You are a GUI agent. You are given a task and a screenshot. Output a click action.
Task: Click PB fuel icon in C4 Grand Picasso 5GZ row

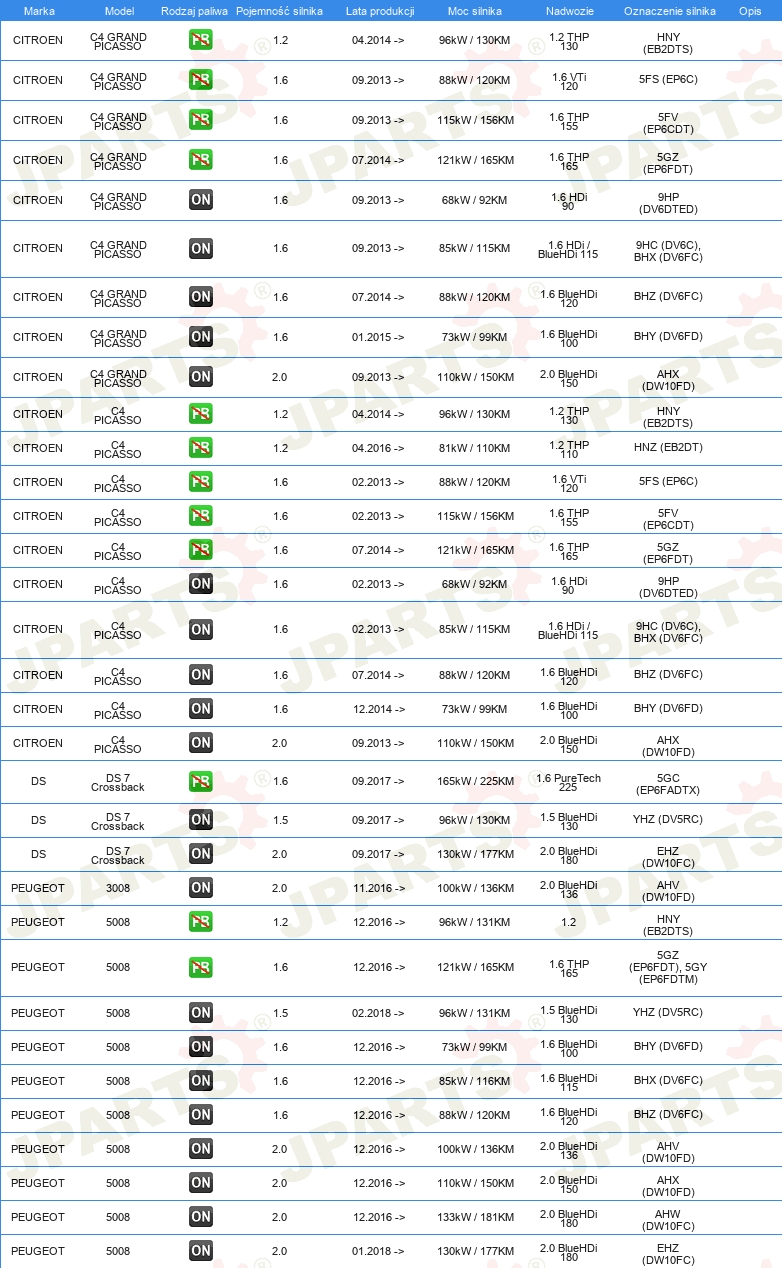(x=201, y=160)
